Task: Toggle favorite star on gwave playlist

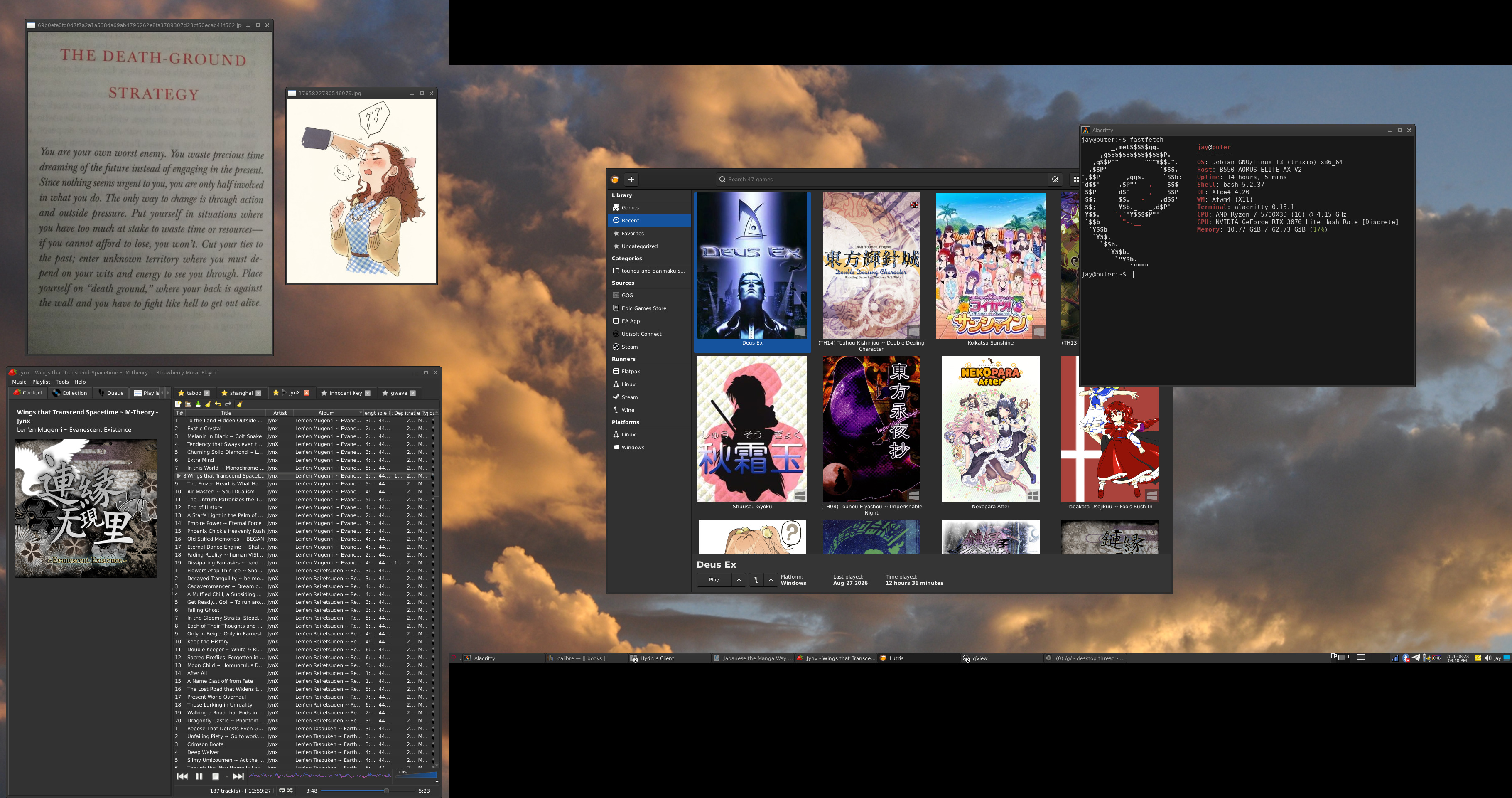Action: (385, 393)
